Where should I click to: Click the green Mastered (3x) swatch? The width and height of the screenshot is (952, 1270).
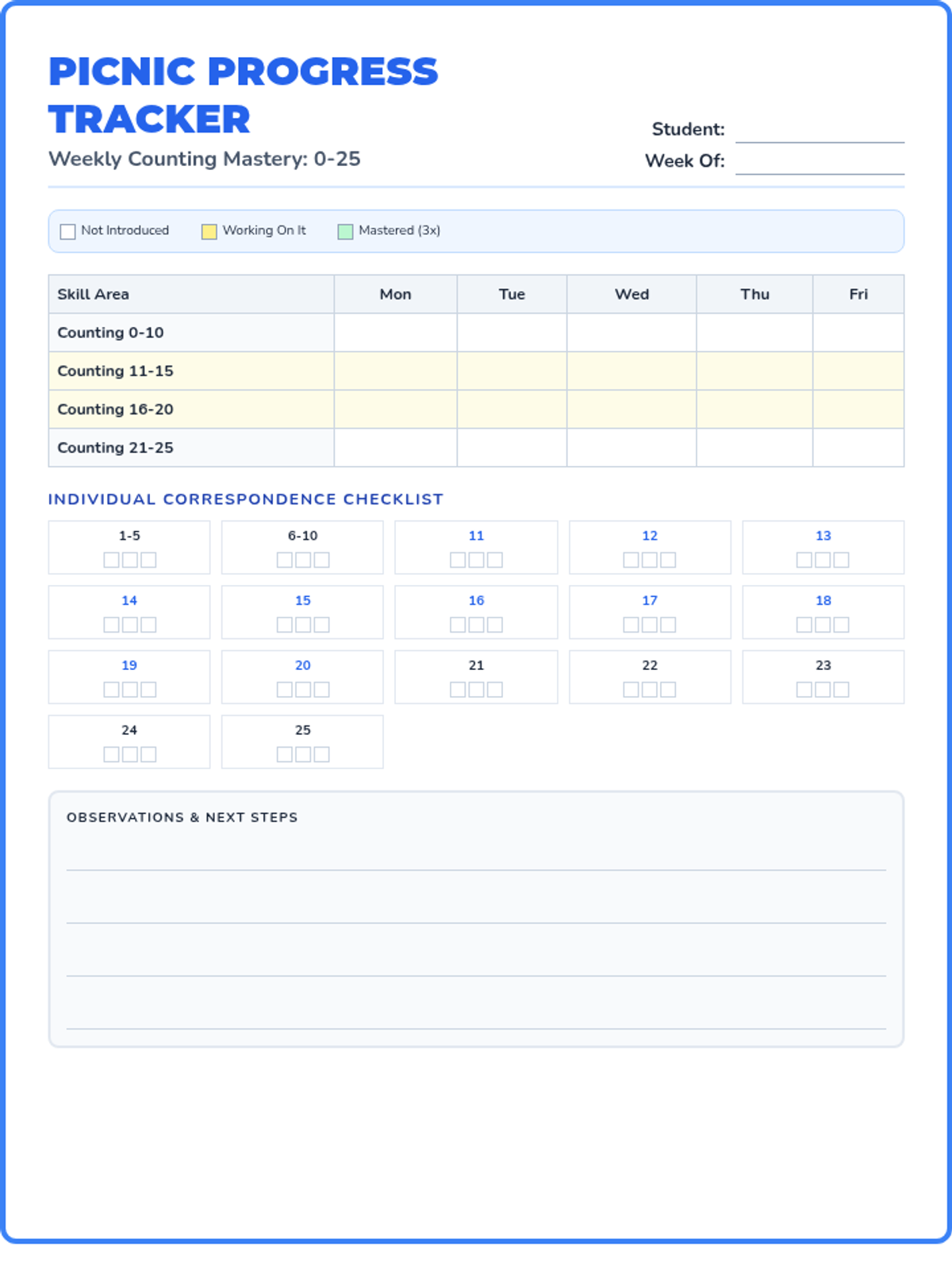[345, 232]
